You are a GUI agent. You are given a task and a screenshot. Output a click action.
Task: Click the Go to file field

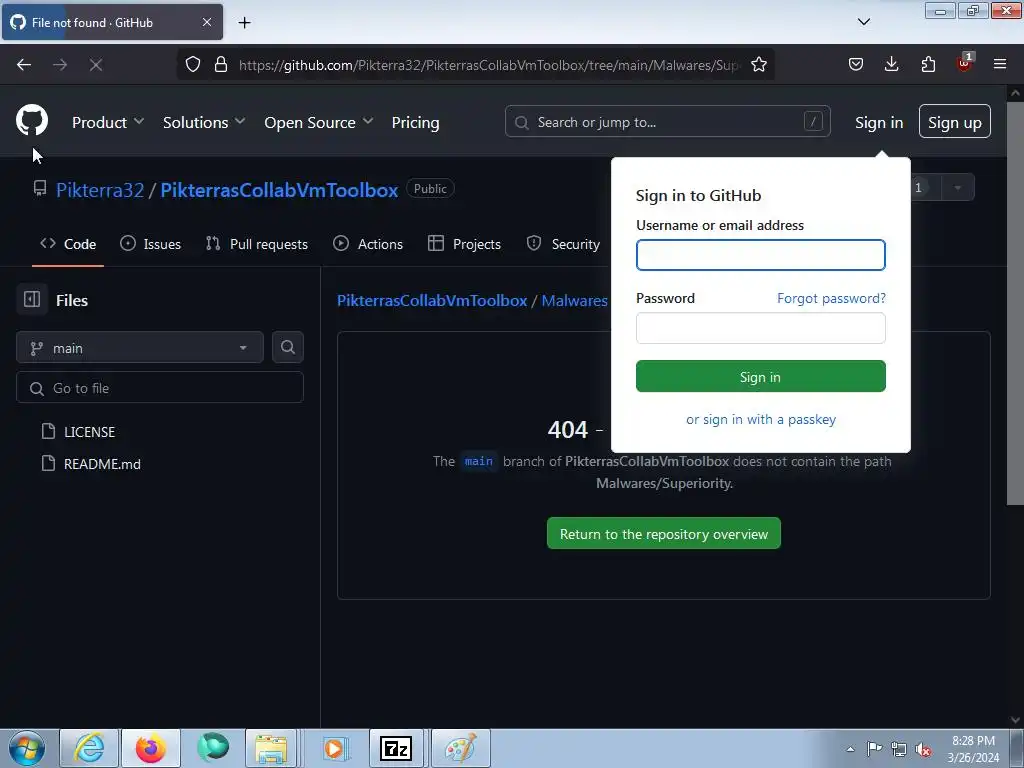coord(160,388)
